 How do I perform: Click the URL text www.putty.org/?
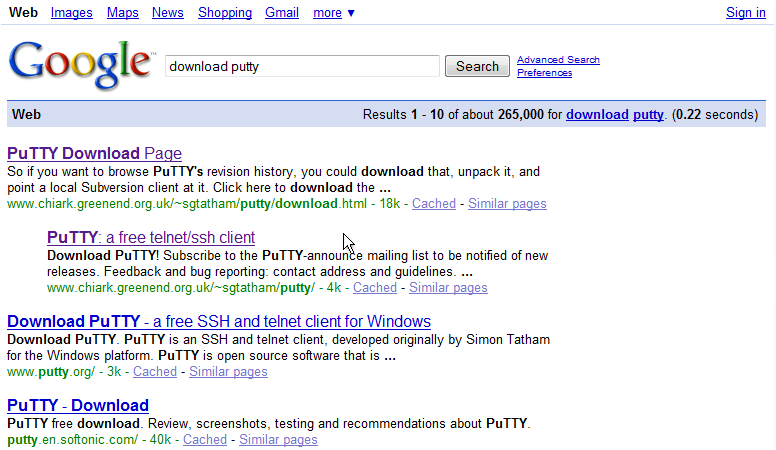51,372
